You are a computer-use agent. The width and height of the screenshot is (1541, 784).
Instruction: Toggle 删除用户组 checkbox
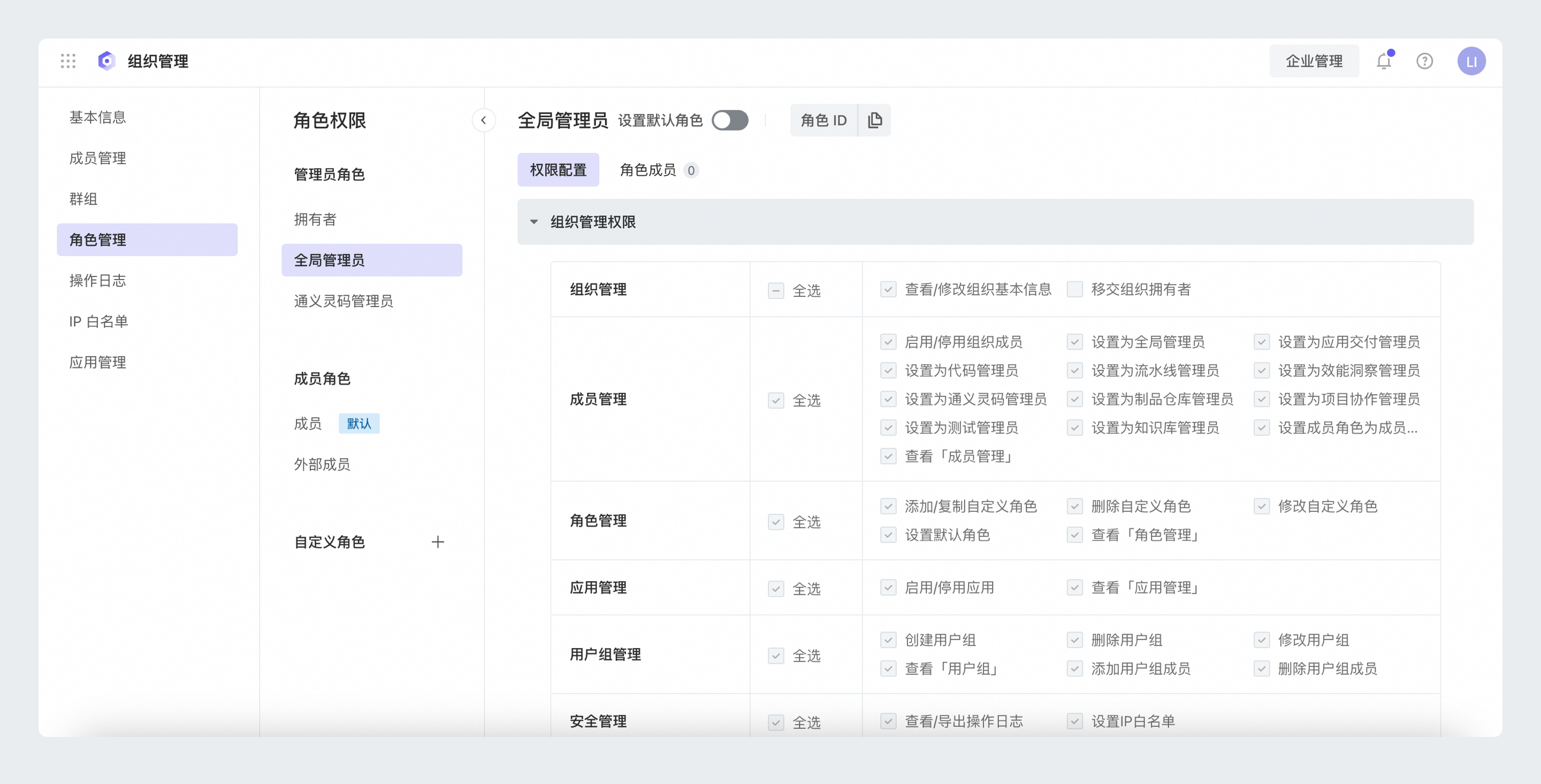1074,640
